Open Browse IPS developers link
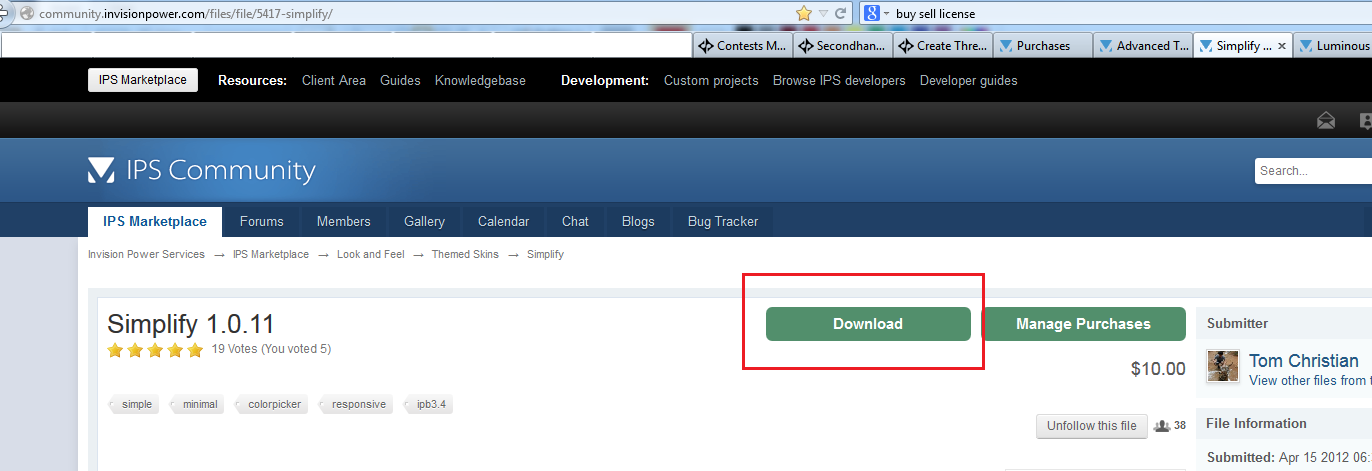This screenshot has width=1372, height=471. click(x=839, y=80)
